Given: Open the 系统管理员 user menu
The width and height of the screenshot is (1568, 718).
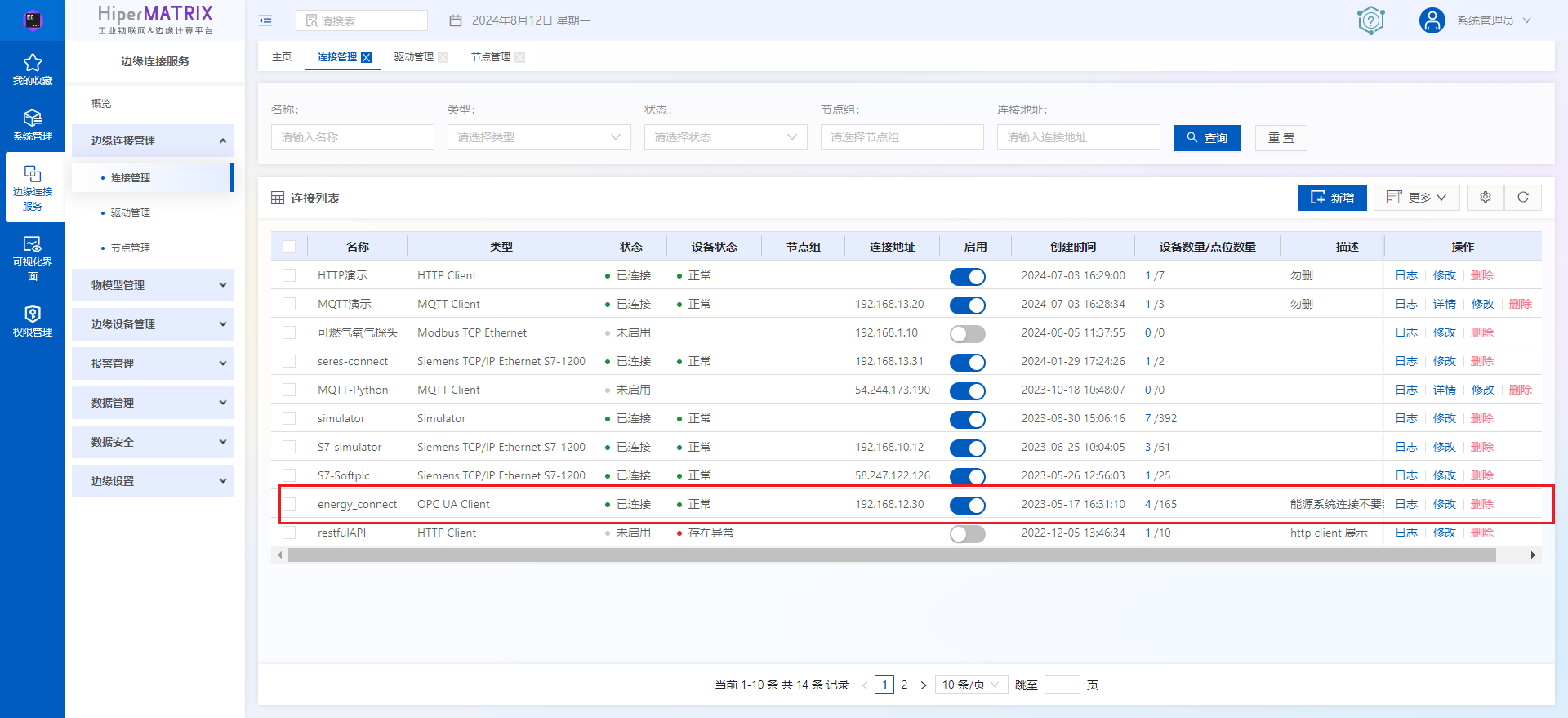Looking at the screenshot, I should [x=1494, y=20].
